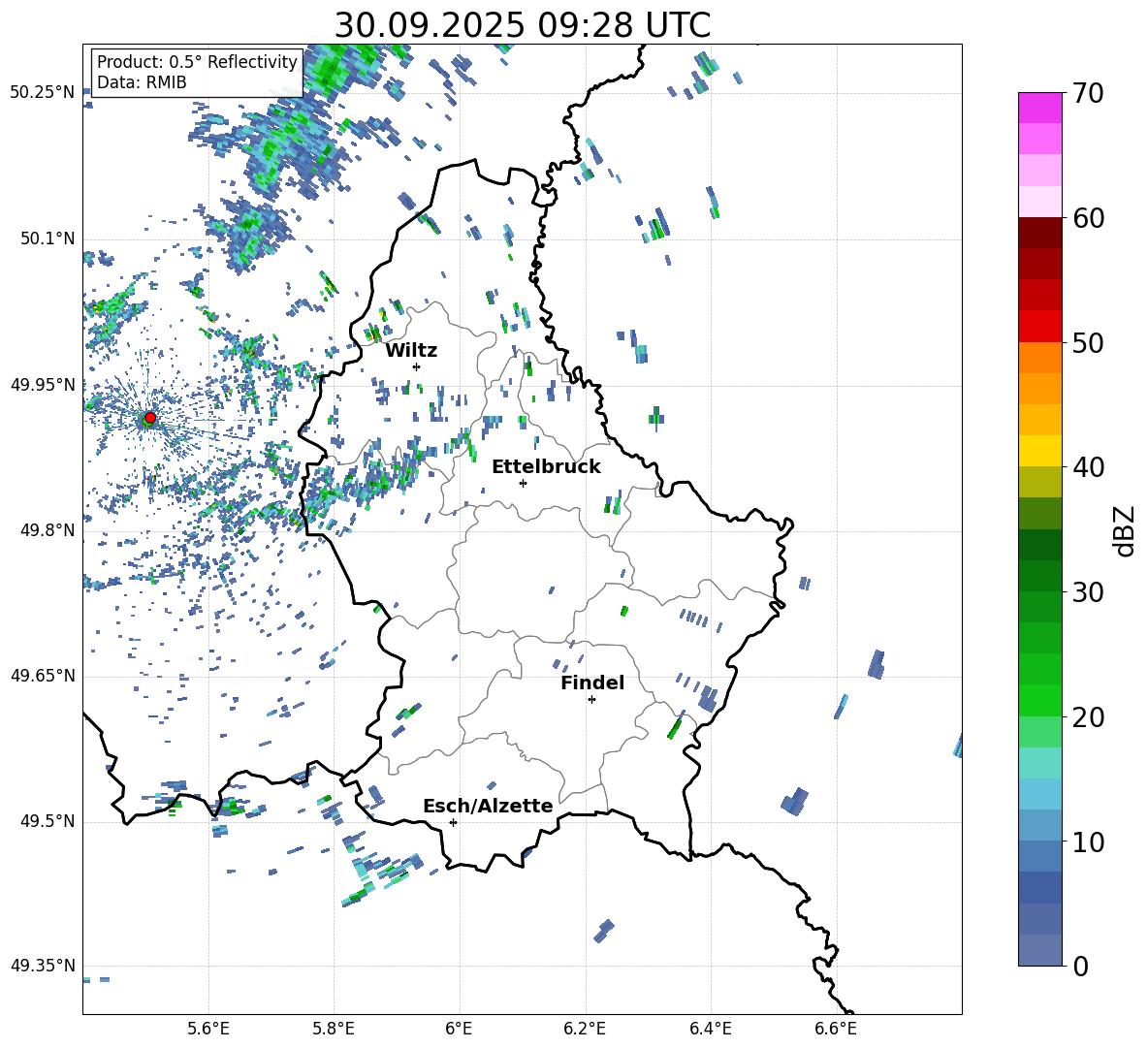Select the bright red swatch just above 50
Image resolution: width=1148 pixels, height=1048 pixels.
1039,326
